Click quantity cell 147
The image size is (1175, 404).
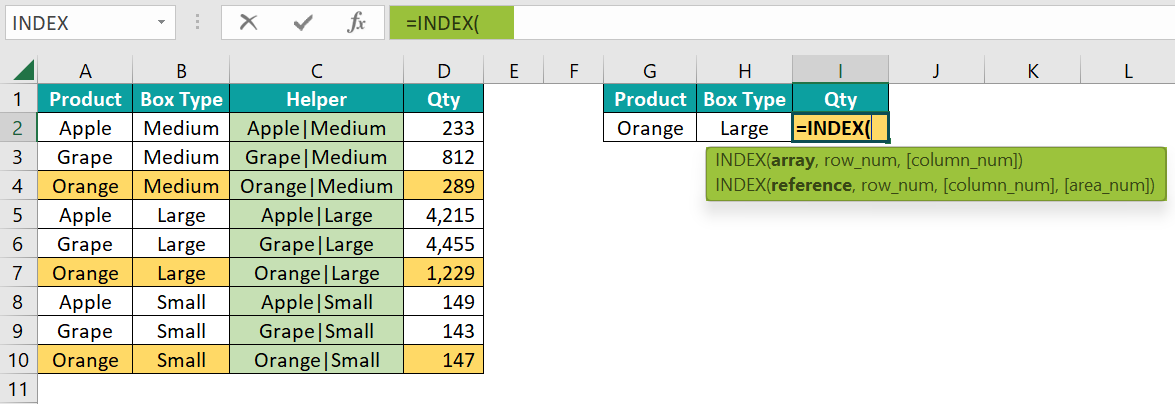pyautogui.click(x=444, y=360)
